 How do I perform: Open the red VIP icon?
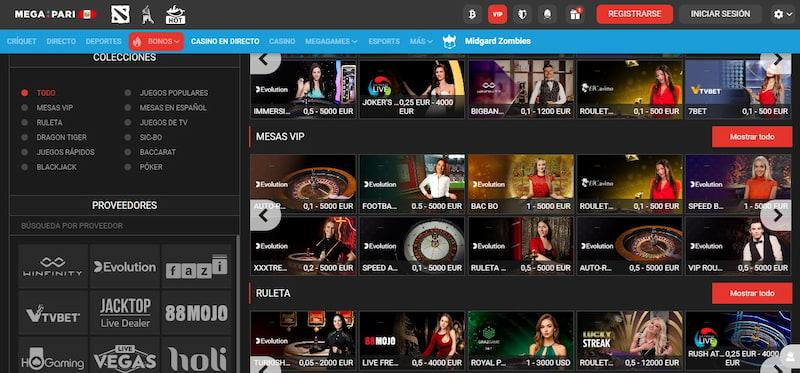click(x=497, y=14)
